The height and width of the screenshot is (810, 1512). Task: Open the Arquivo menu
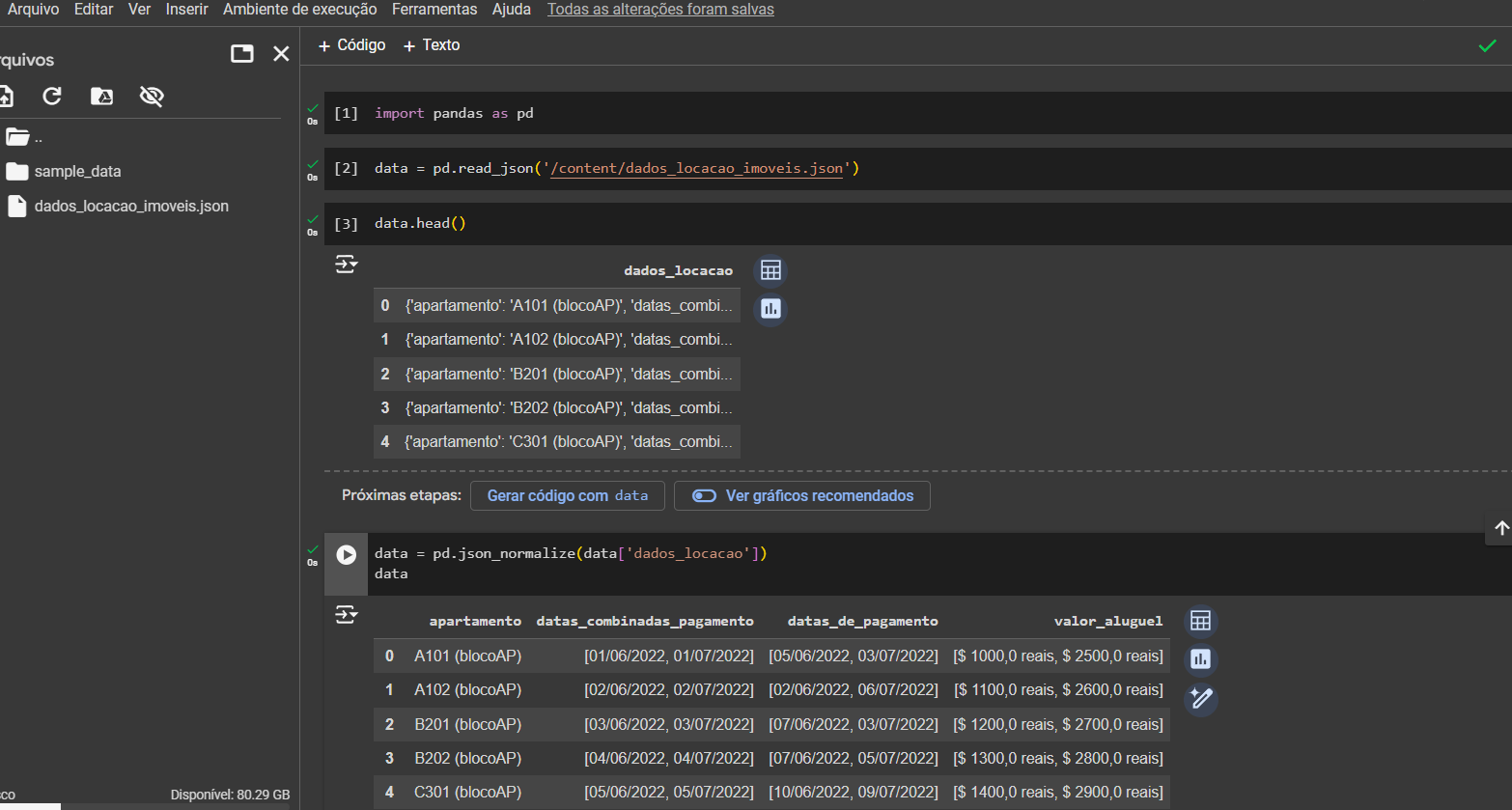click(33, 9)
